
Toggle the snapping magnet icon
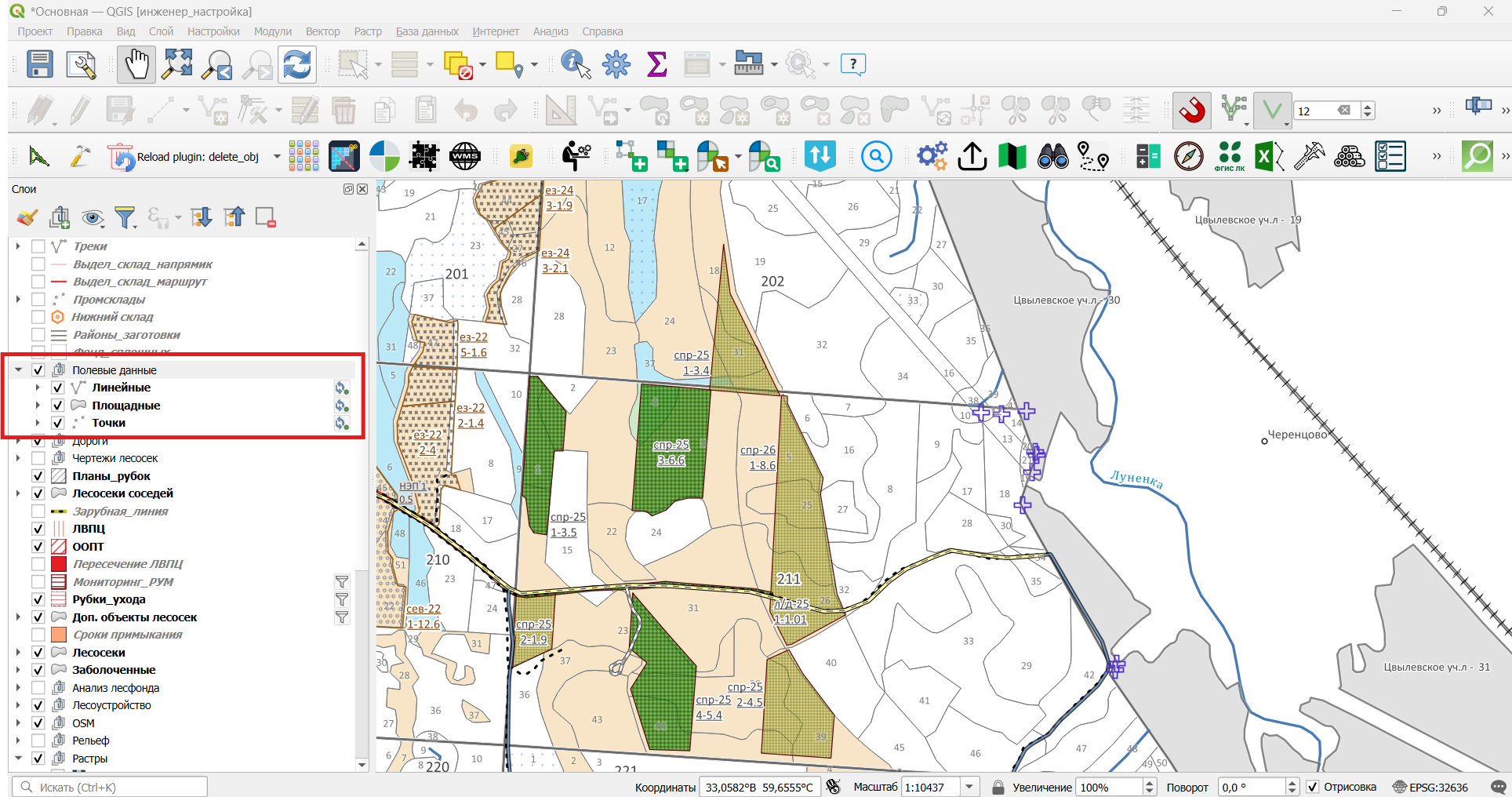click(x=1191, y=111)
